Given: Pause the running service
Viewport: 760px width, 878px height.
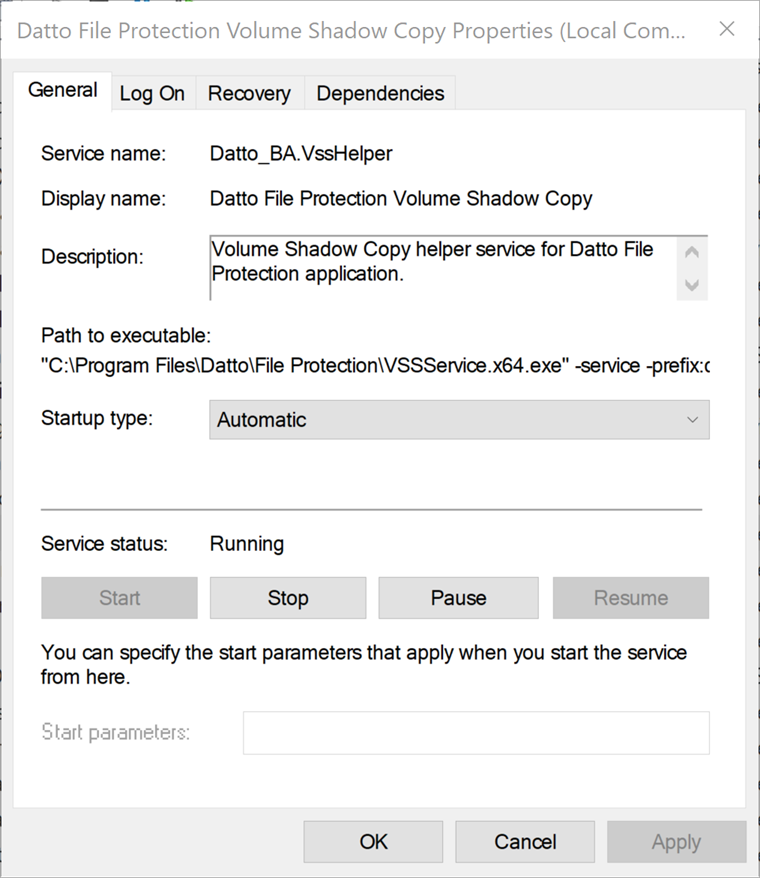Looking at the screenshot, I should [x=458, y=597].
